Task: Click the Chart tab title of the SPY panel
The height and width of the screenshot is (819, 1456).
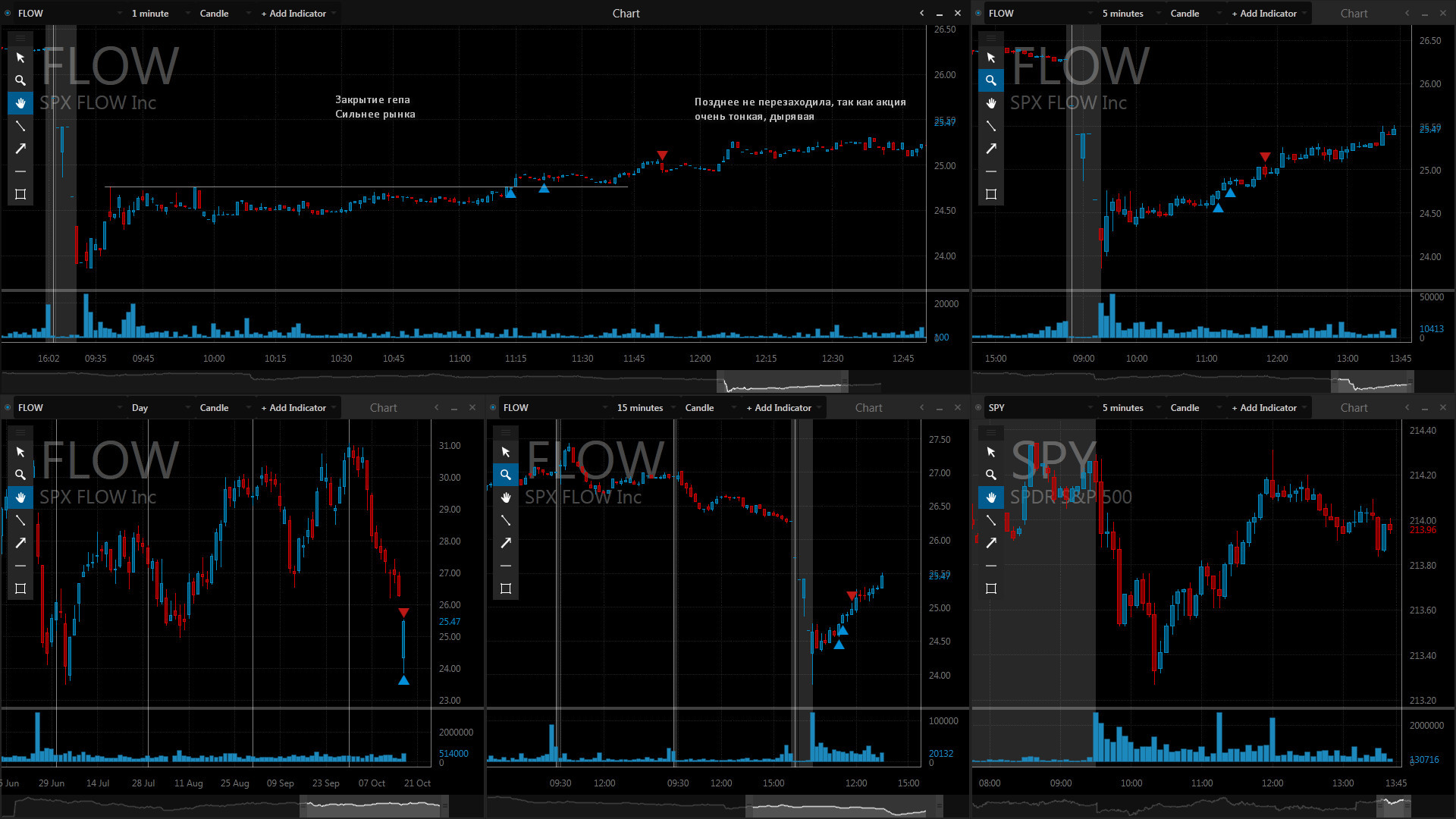Action: (1354, 408)
